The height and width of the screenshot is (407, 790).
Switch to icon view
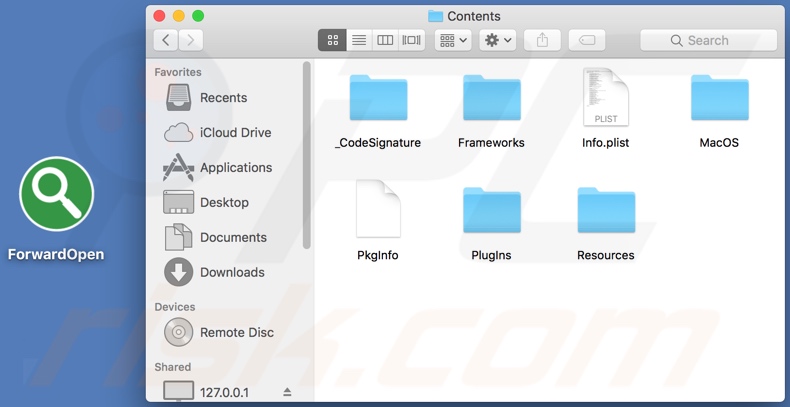pyautogui.click(x=333, y=40)
